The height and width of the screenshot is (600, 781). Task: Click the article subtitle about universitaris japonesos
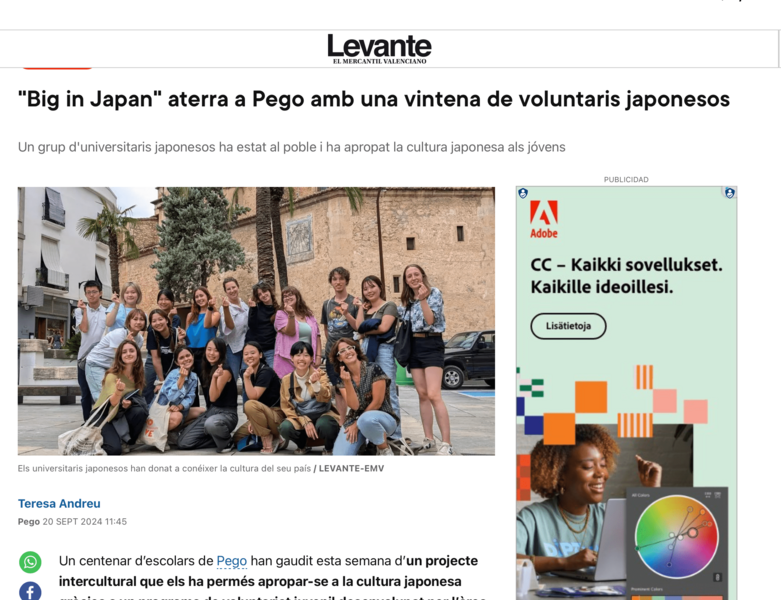(x=291, y=147)
